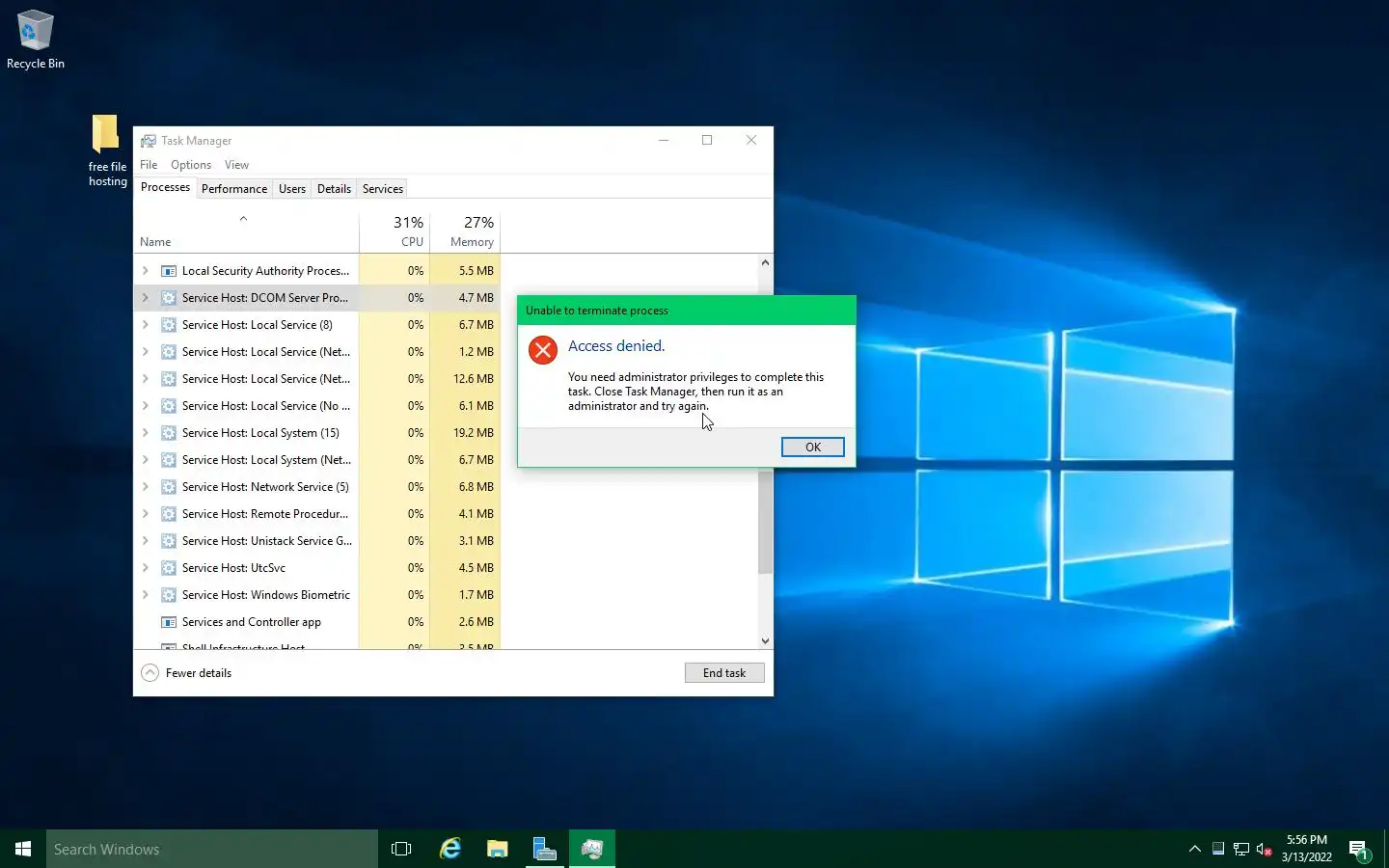Click the Local Security Authority process icon
The image size is (1389, 868).
click(x=169, y=271)
